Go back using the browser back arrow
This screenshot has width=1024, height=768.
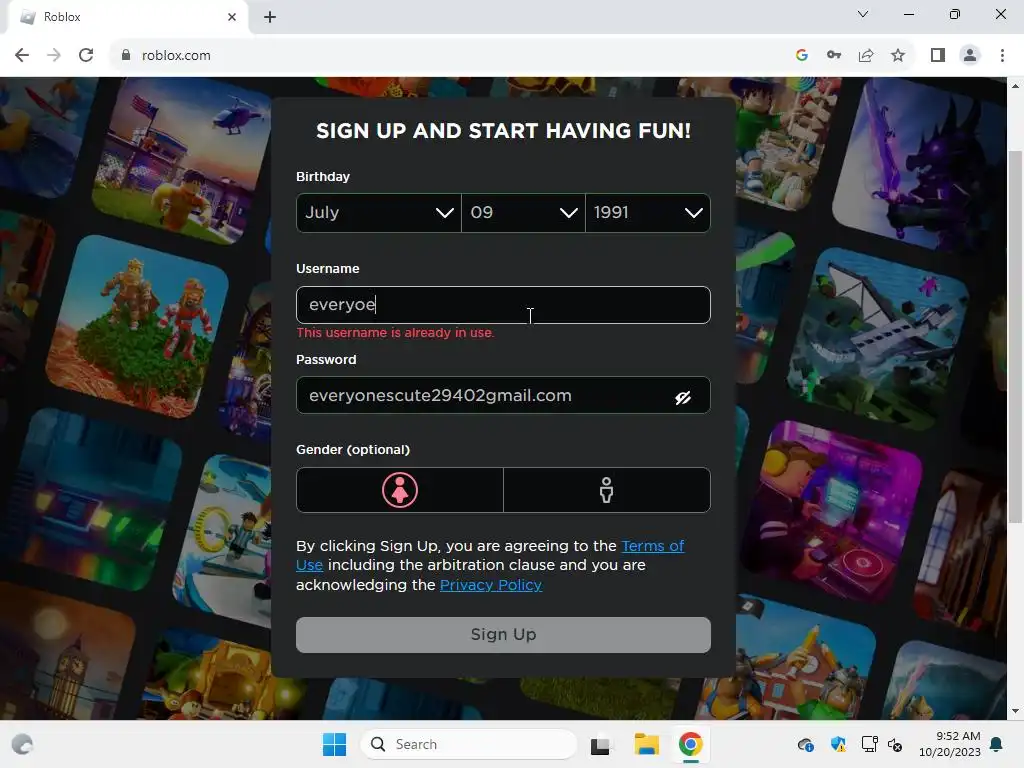22,56
